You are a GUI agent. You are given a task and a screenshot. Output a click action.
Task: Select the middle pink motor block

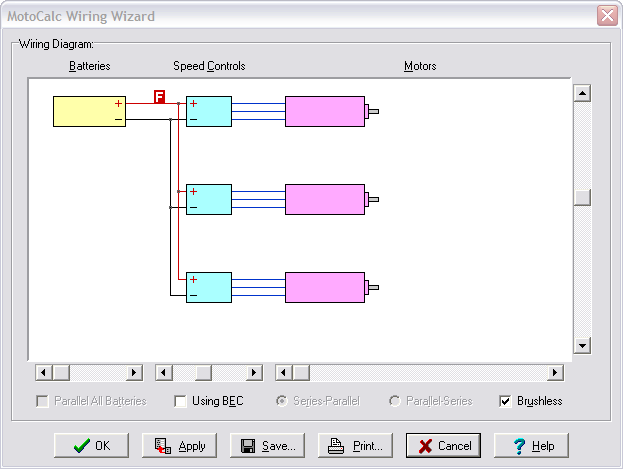tap(325, 200)
